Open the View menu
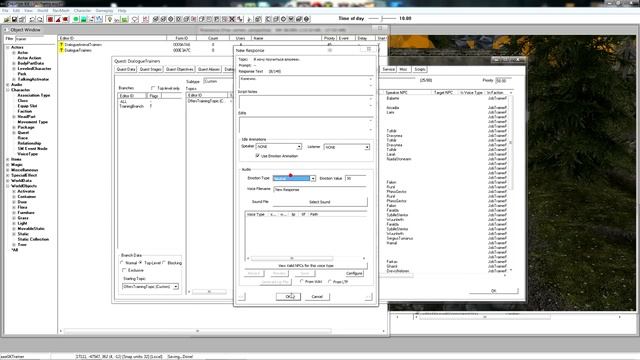640x360 pixels. 29,11
